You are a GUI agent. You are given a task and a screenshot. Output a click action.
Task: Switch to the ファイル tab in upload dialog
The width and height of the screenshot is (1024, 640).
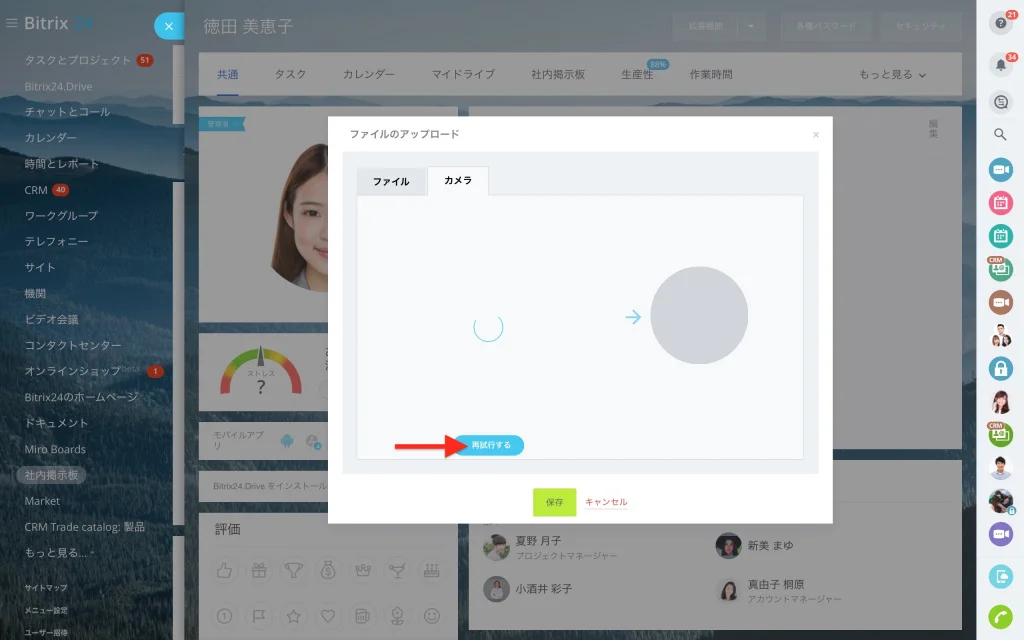(x=391, y=182)
